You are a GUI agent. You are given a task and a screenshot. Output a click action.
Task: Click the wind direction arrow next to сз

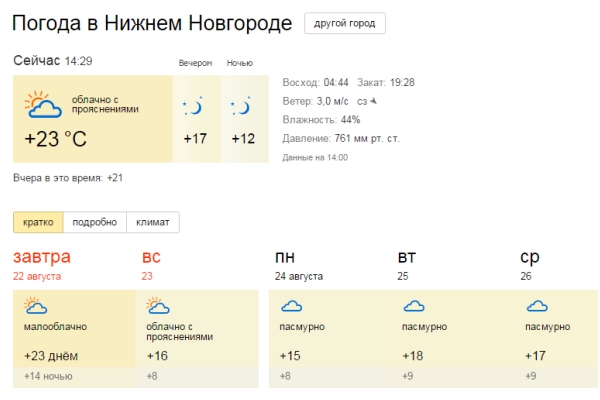tap(374, 101)
